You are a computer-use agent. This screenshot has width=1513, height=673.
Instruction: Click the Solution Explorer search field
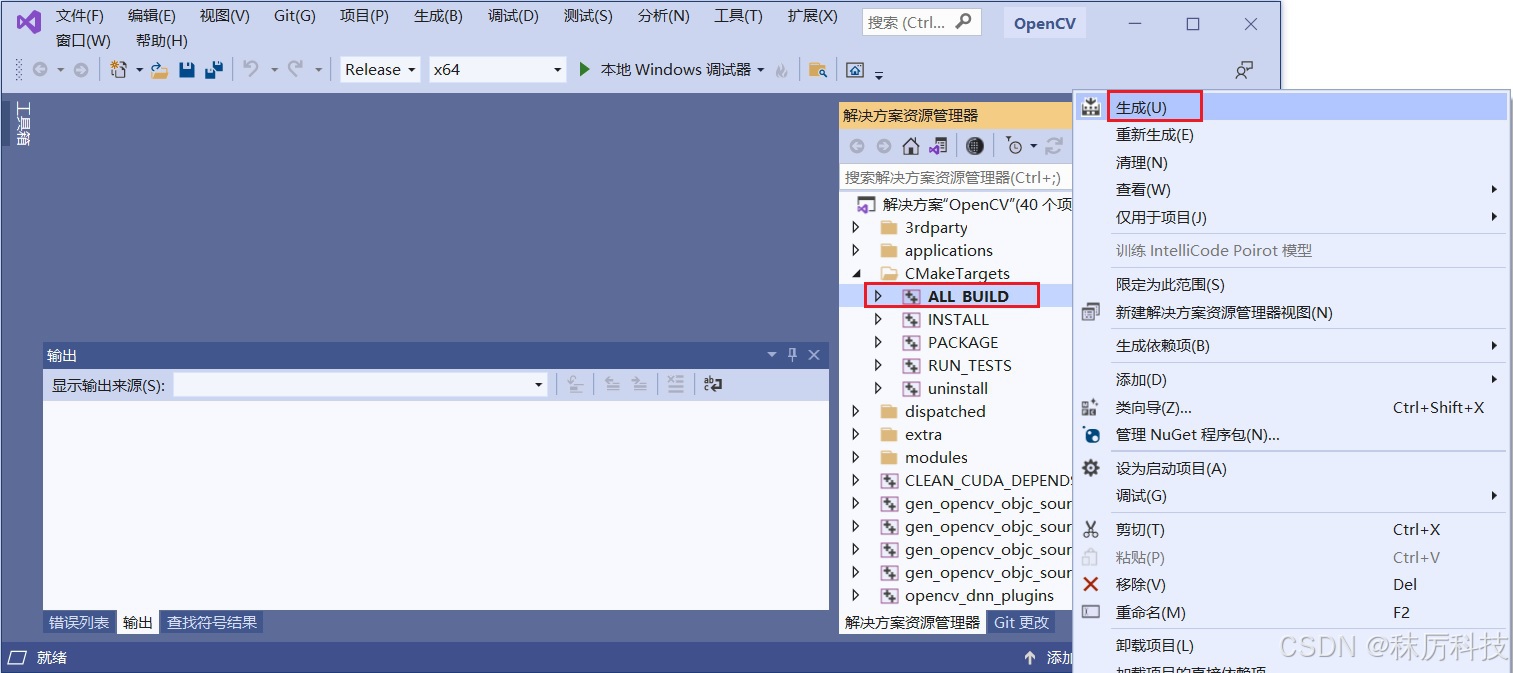click(x=956, y=177)
